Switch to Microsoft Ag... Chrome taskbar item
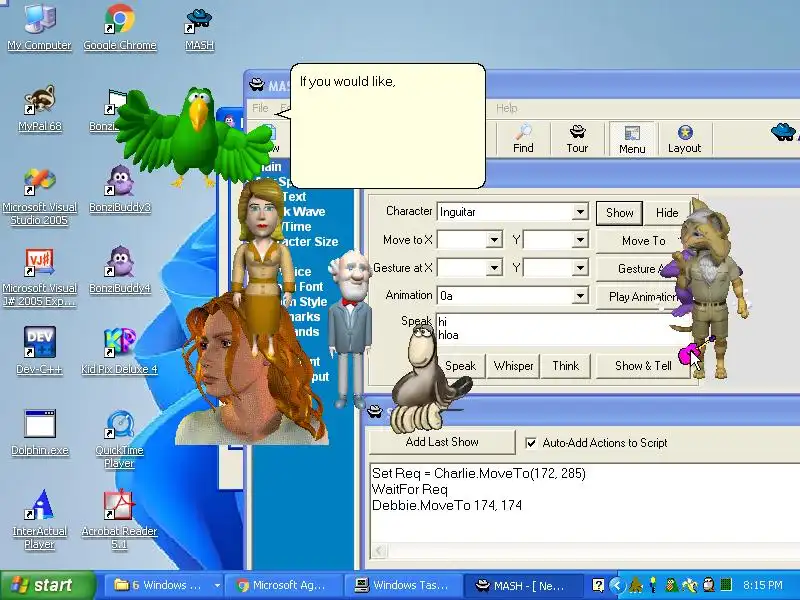This screenshot has width=800, height=600. tap(283, 585)
